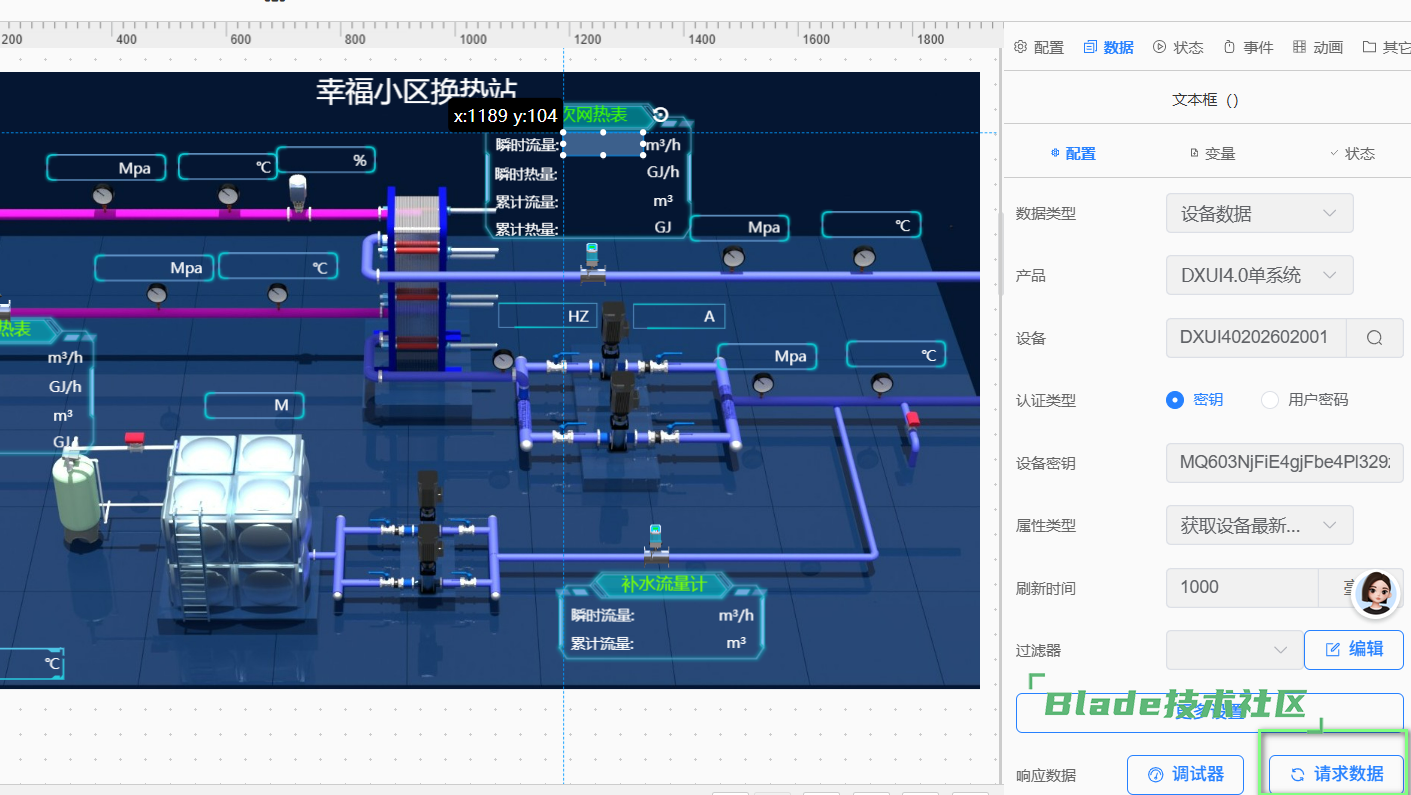Screen dimensions: 1411x795
Task: Expand the 产品 dropdown showing DXUI4.0单系统
Action: pos(1259,275)
